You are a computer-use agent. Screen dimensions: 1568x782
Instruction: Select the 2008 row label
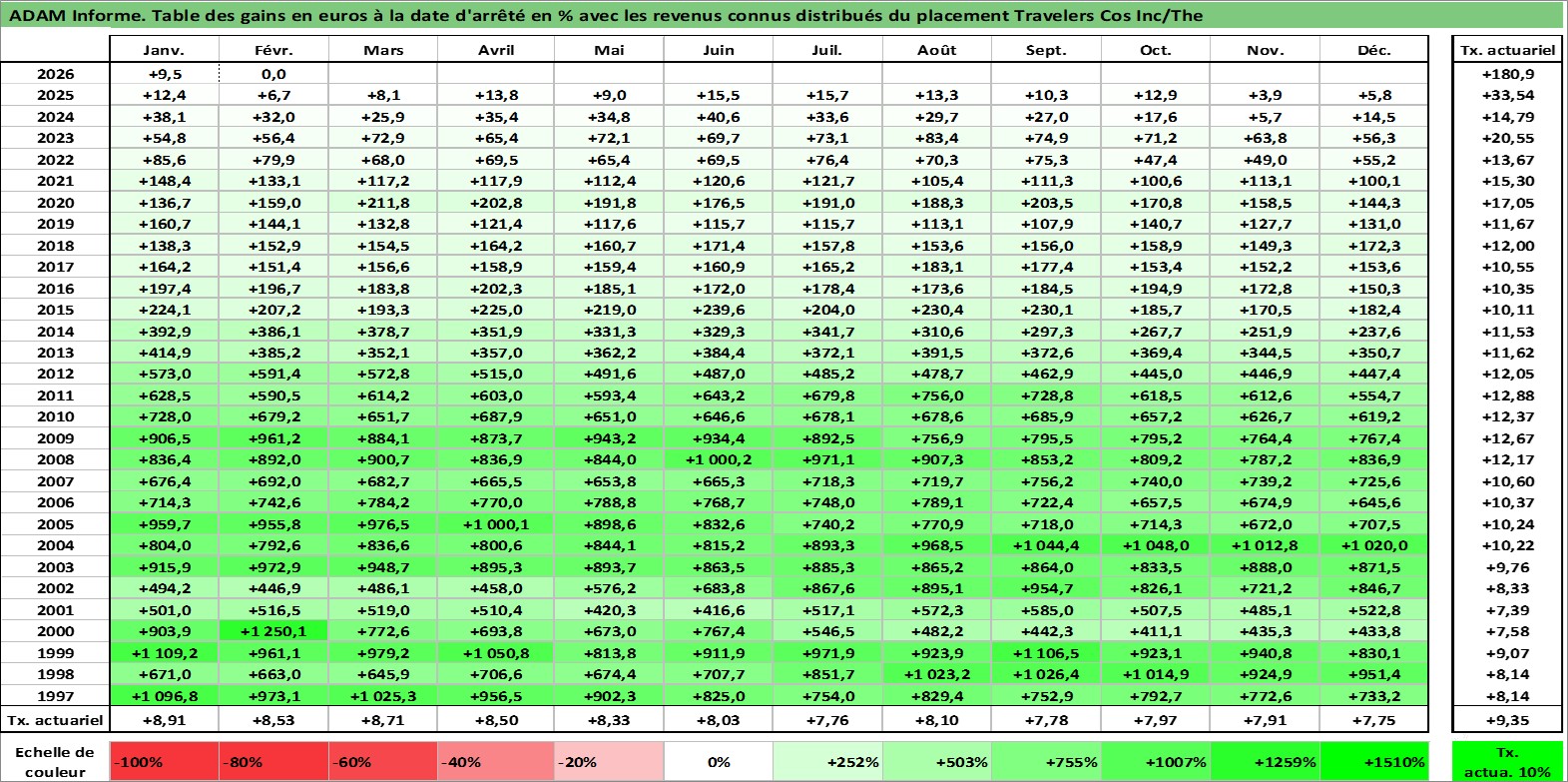click(x=55, y=459)
